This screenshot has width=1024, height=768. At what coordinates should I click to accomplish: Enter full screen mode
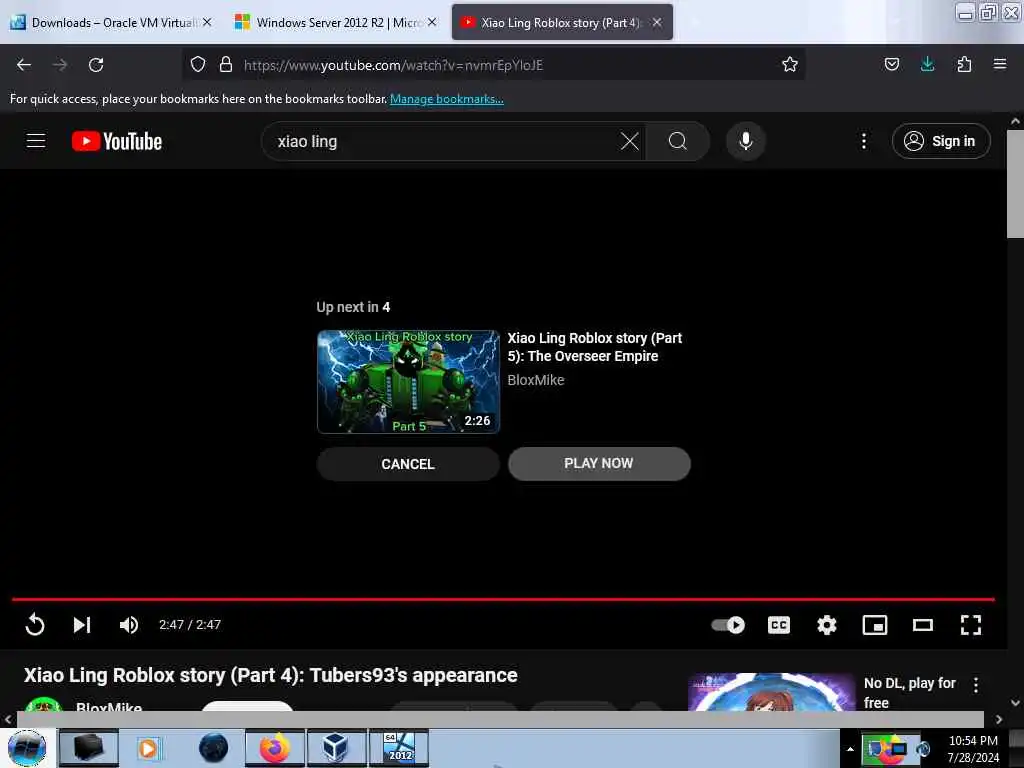(x=970, y=625)
